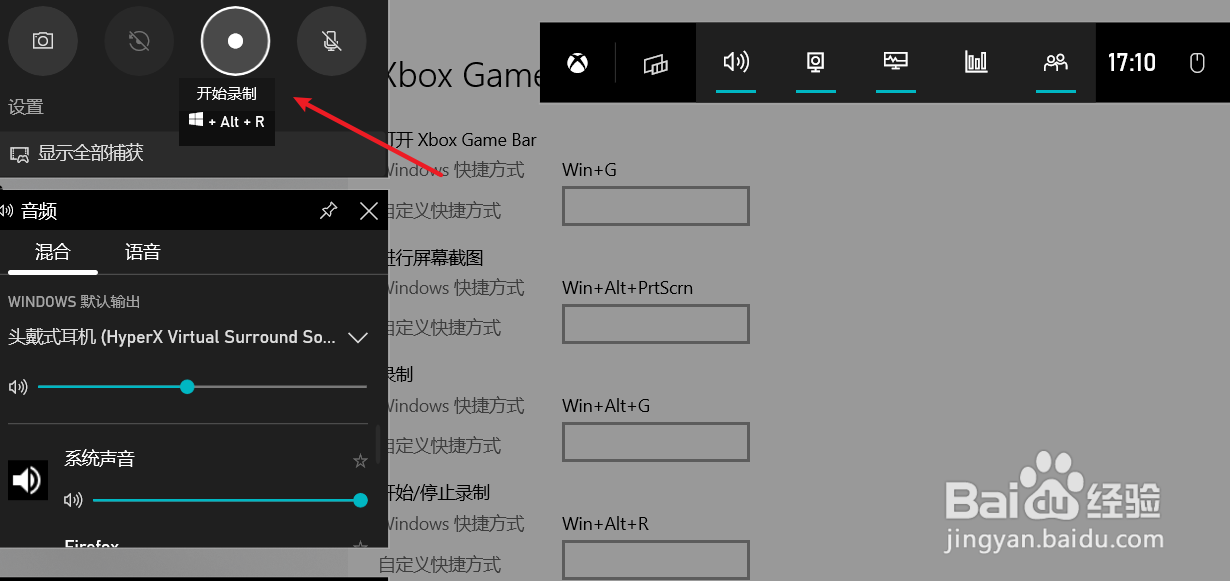Click 显示全部捕获 to show all captures

tap(88, 153)
